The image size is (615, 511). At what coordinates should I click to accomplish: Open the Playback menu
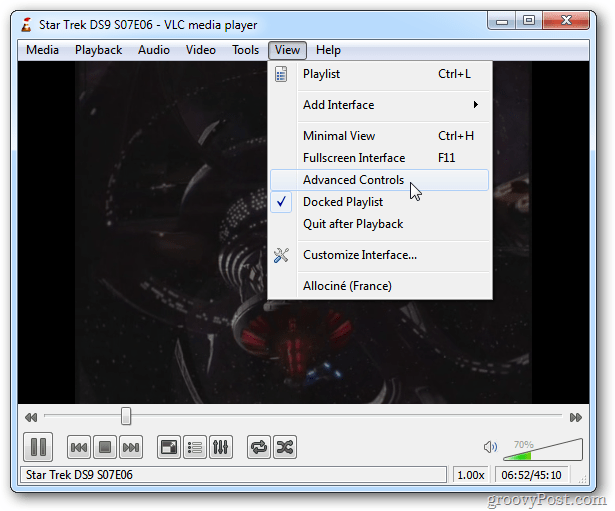(x=98, y=50)
